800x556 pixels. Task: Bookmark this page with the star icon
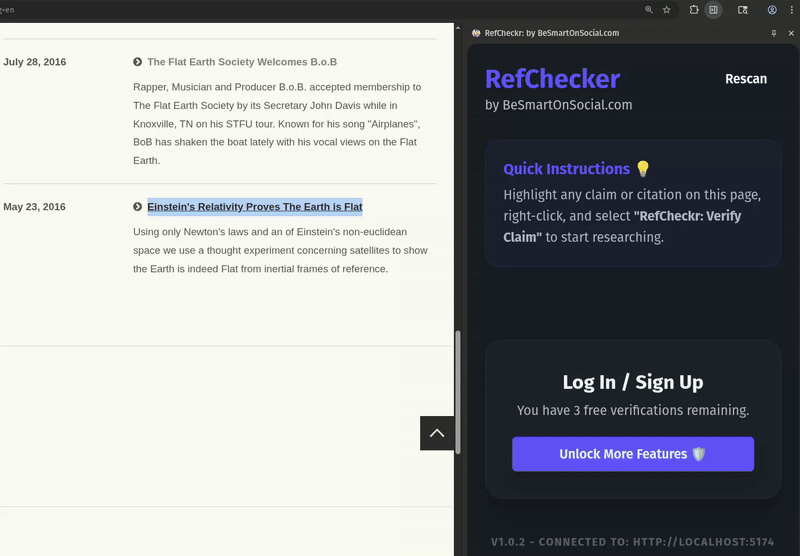[x=666, y=10]
